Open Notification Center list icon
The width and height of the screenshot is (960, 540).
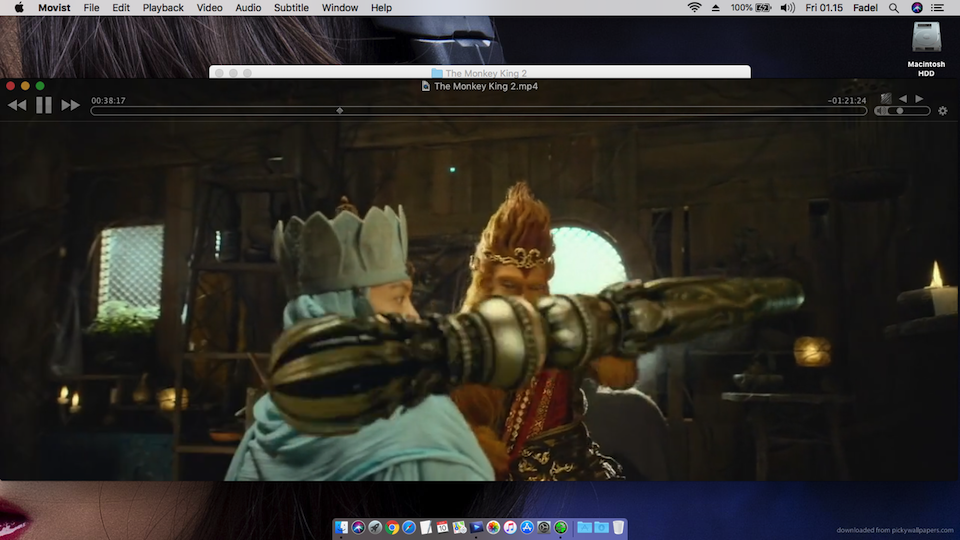[937, 8]
